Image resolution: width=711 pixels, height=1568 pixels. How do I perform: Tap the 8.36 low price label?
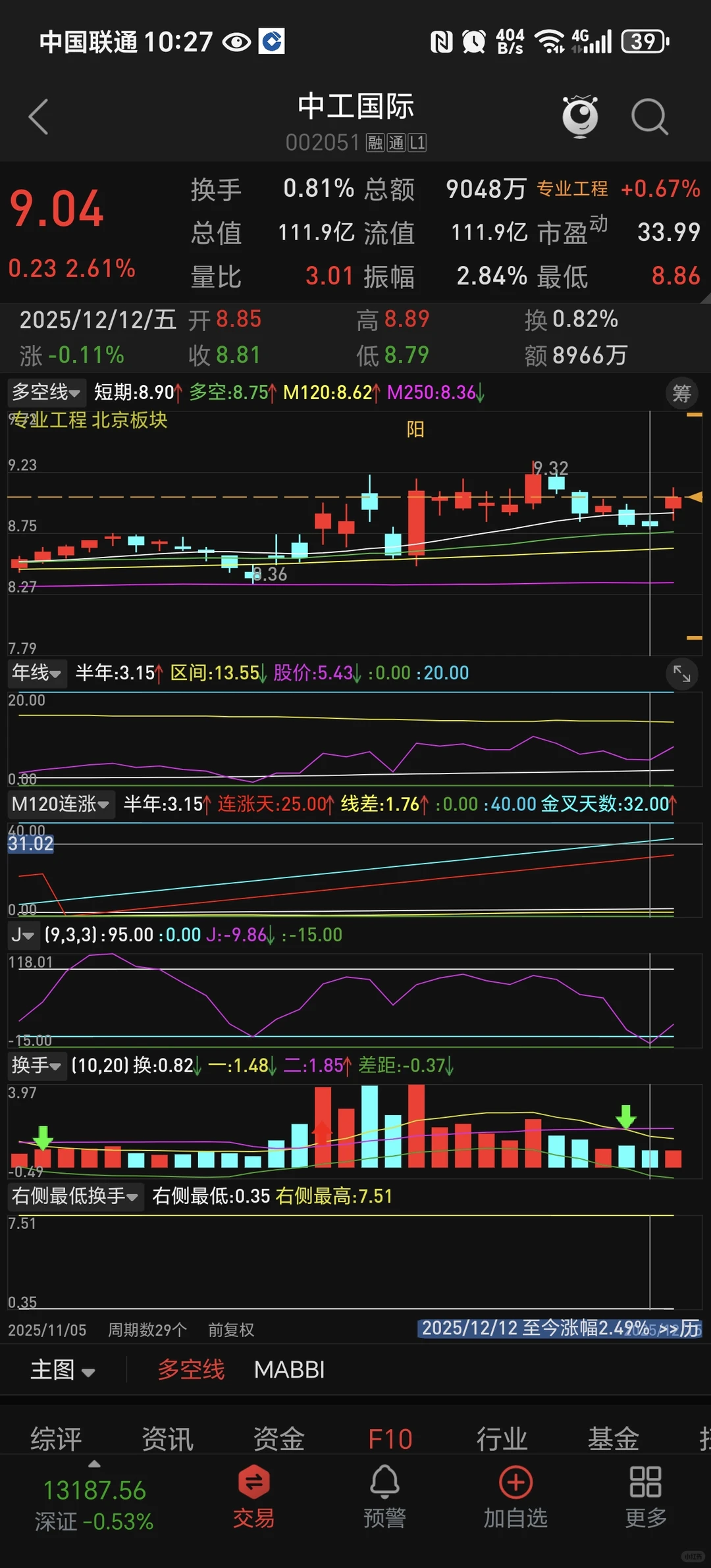(x=271, y=574)
